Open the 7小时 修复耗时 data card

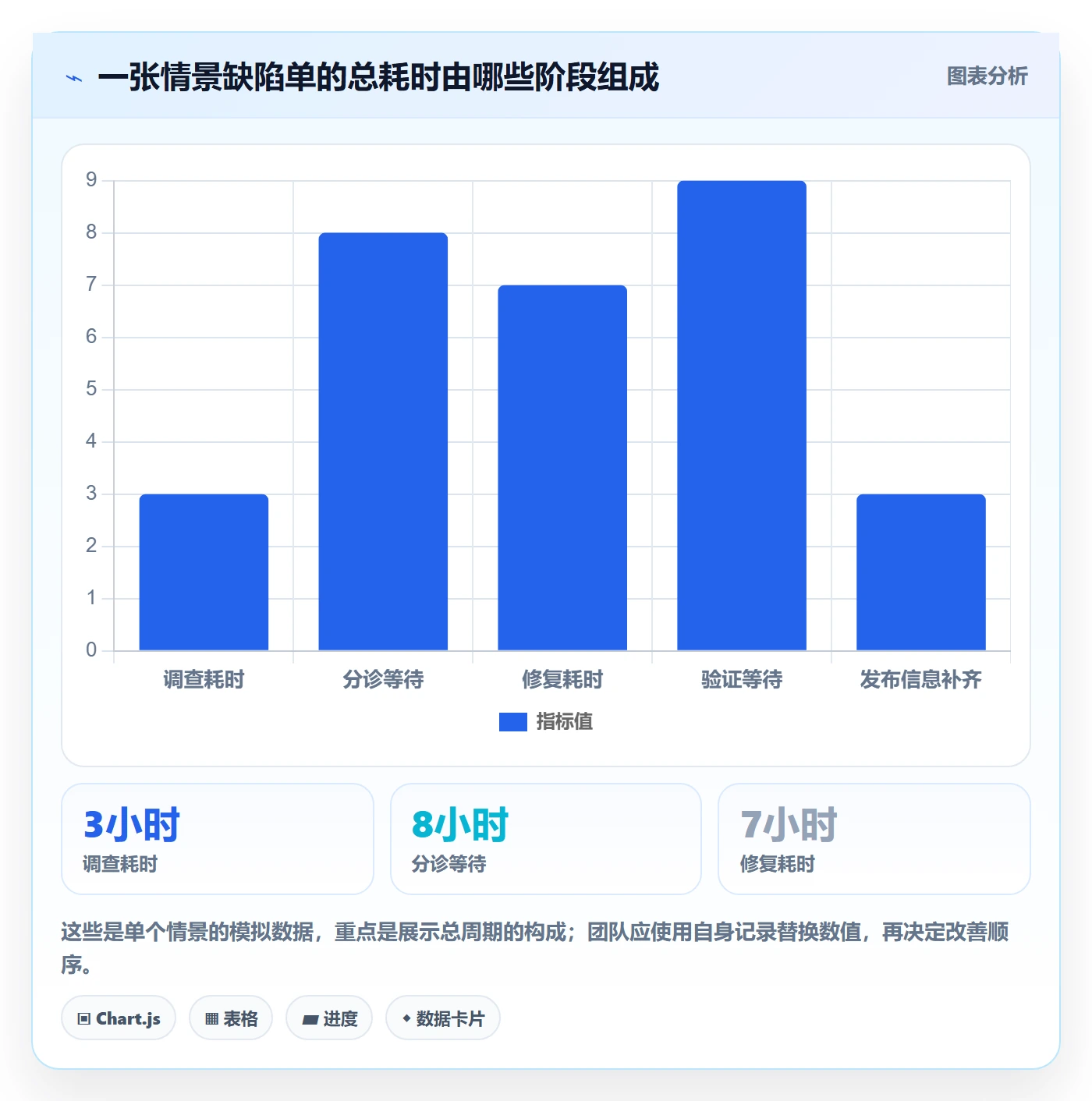coord(874,839)
